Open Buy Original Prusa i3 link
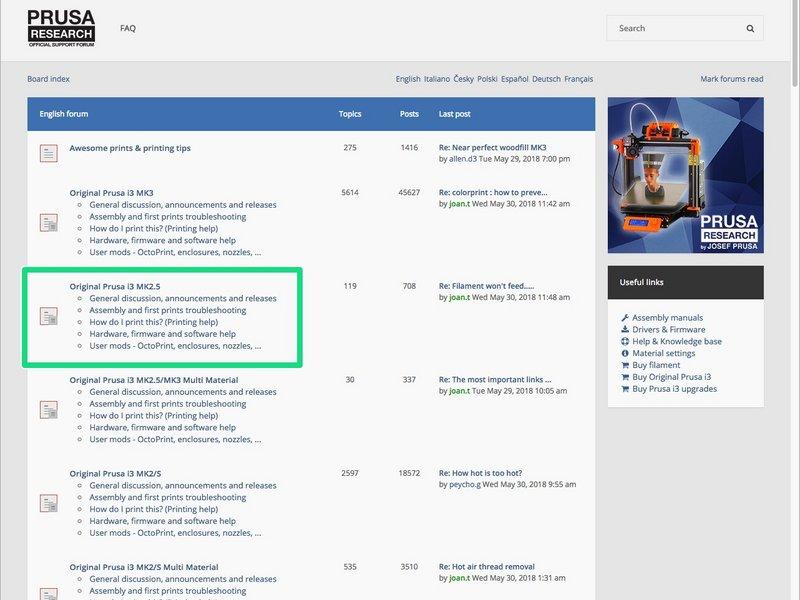The image size is (800, 600). [x=671, y=377]
